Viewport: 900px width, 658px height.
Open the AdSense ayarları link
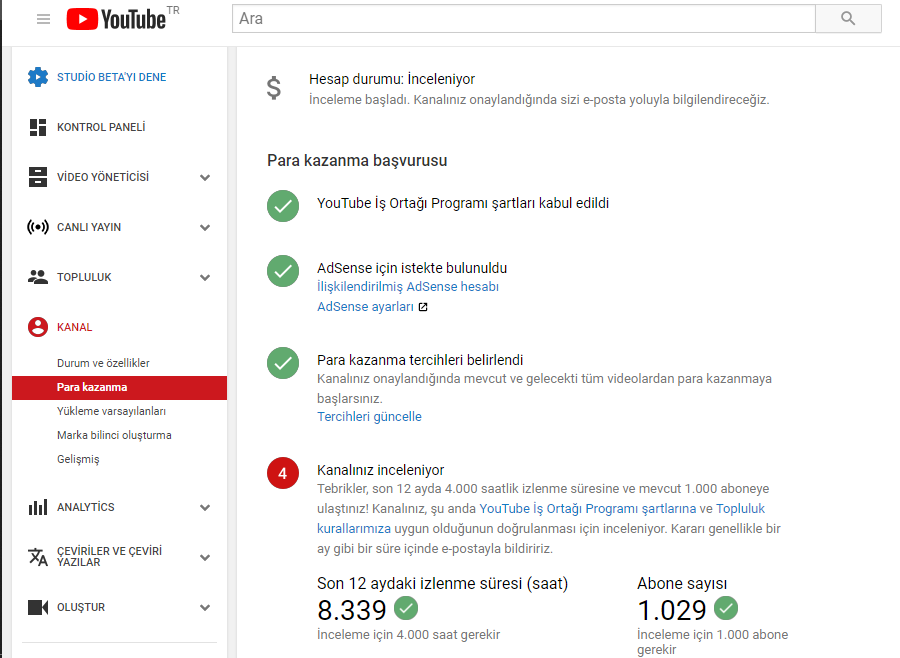pos(365,307)
